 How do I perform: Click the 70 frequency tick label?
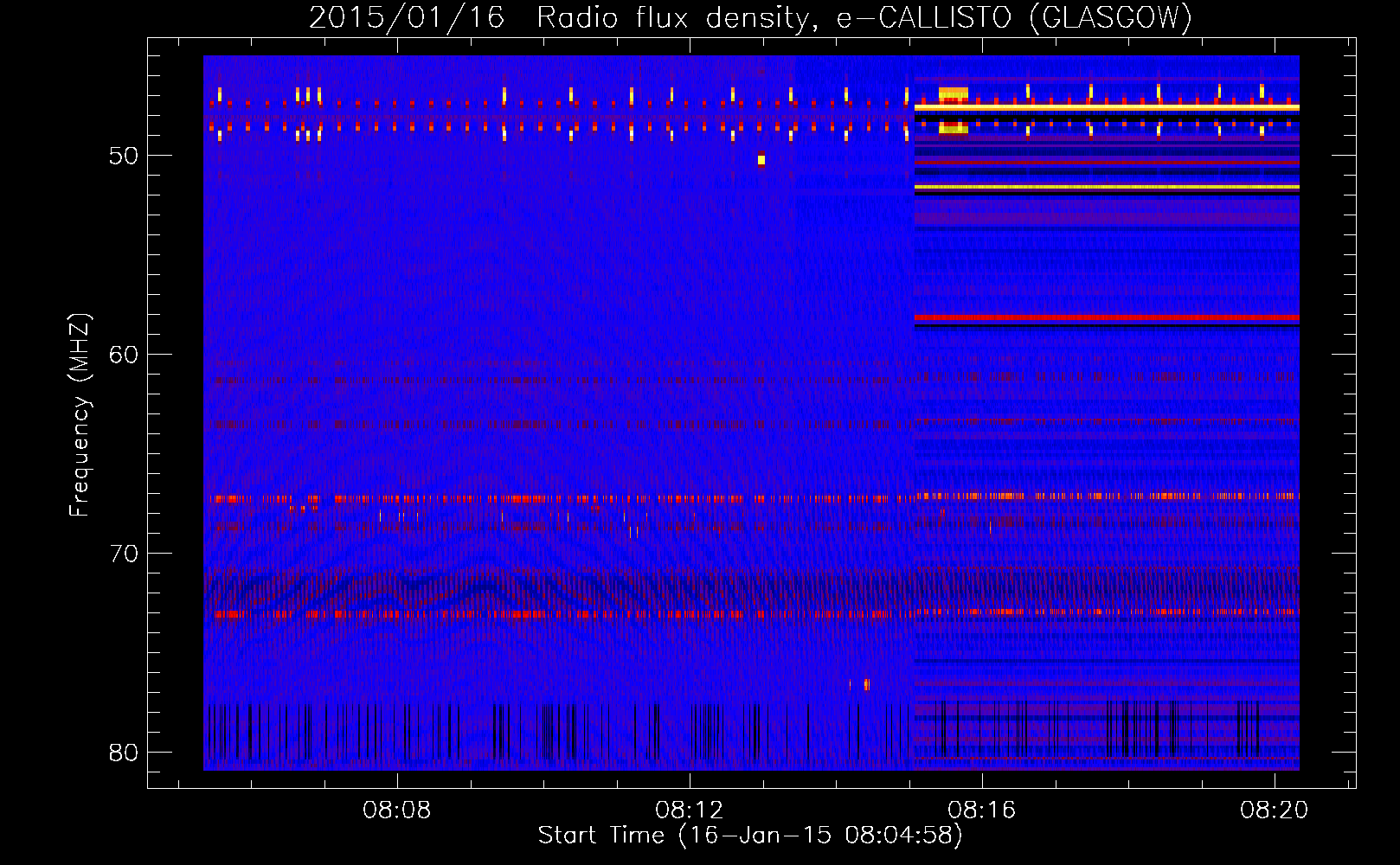coord(124,554)
